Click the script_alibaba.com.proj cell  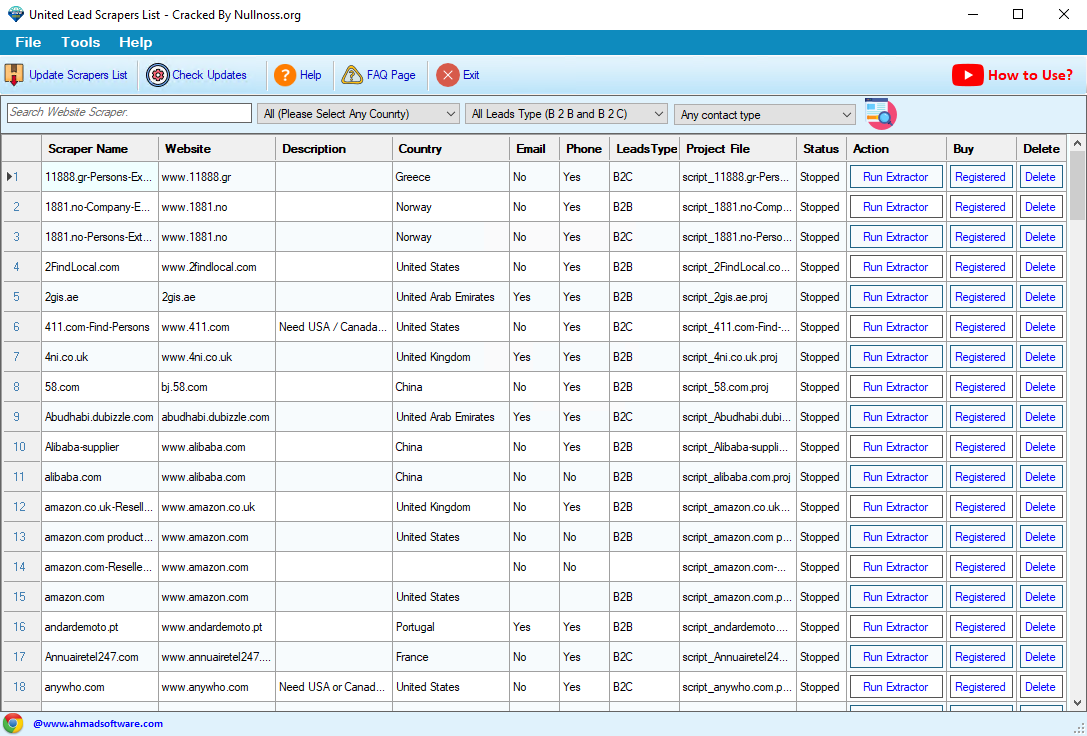pyautogui.click(x=736, y=477)
